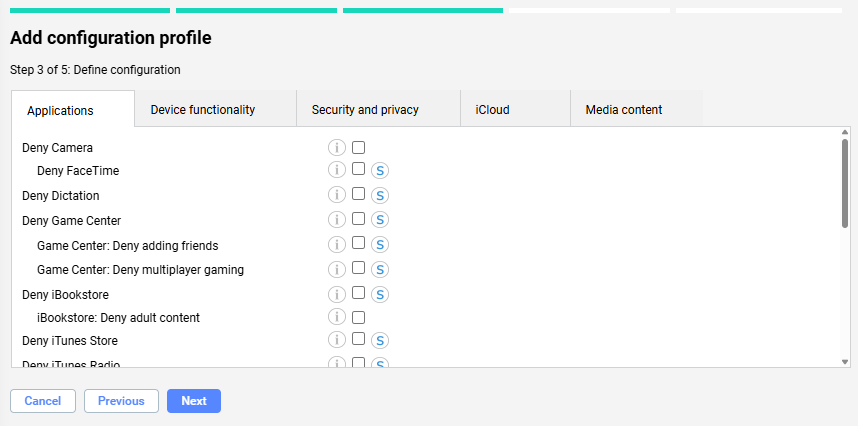Check iBookstore: Deny adult content box

coord(359,318)
